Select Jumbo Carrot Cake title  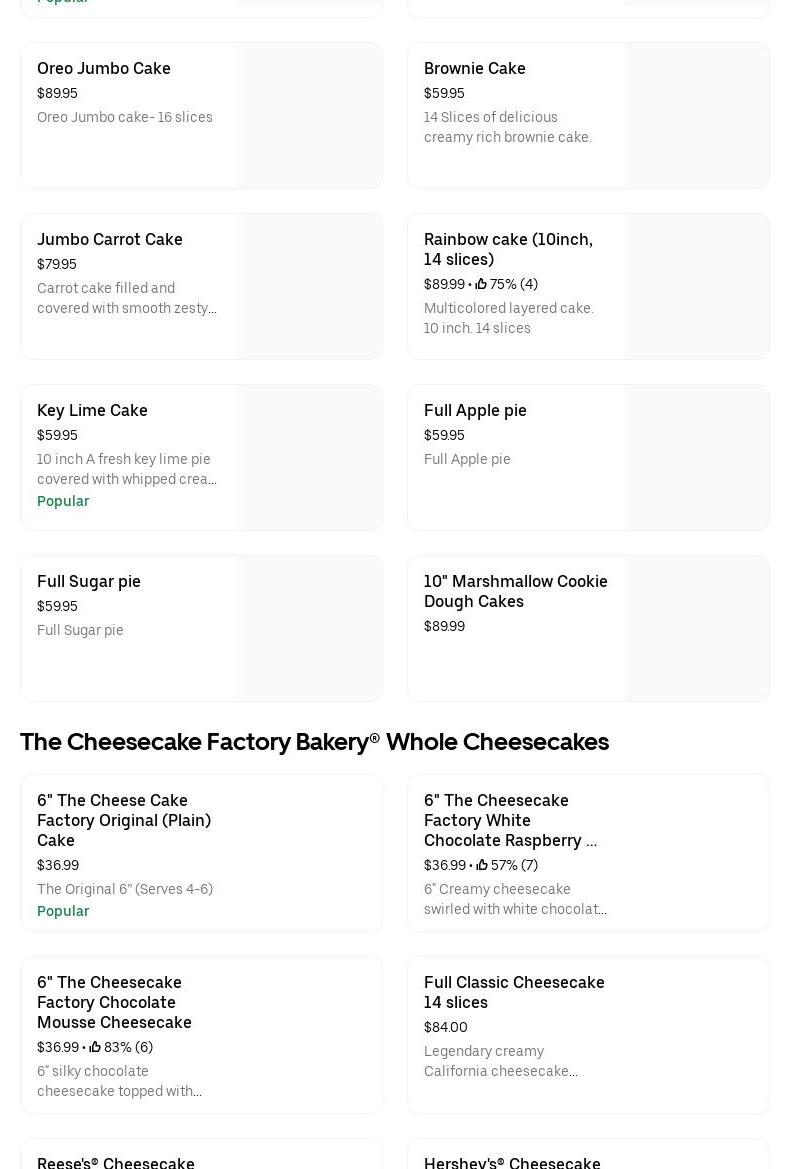point(110,239)
